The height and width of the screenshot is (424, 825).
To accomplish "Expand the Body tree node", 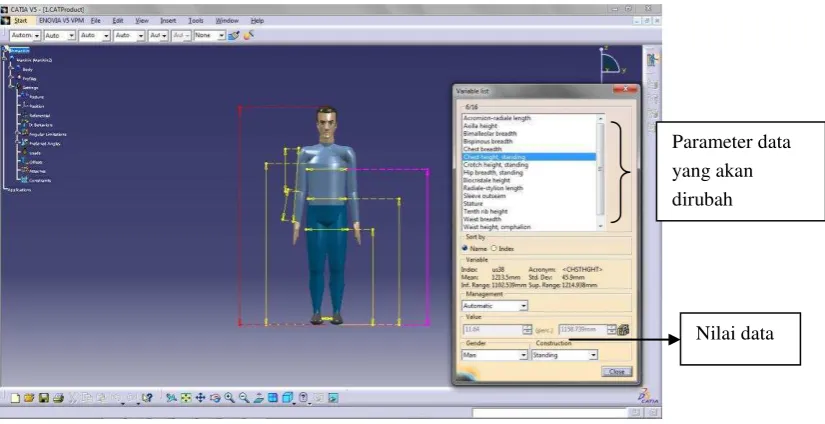I will click(x=11, y=69).
